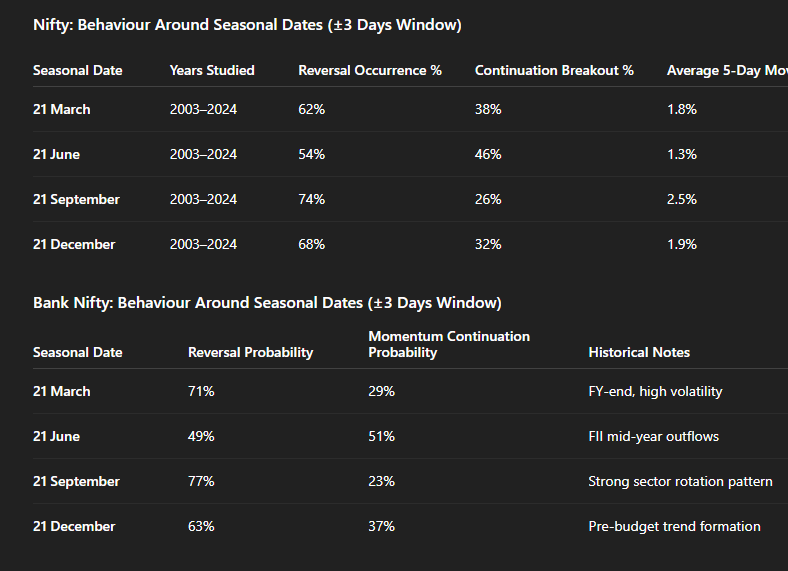Select the Pre-budget trend formation note
The height and width of the screenshot is (571, 788).
674,526
